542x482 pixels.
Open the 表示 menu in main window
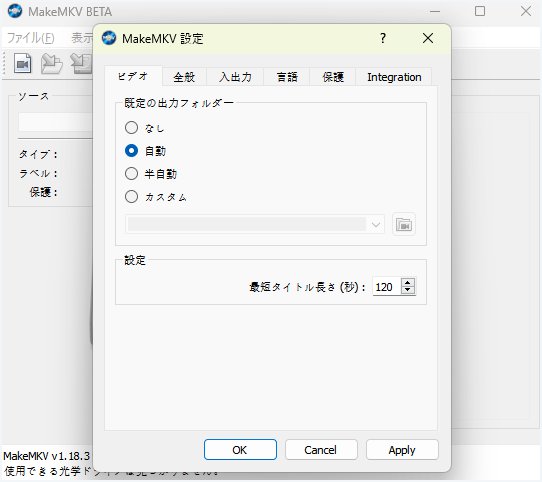pyautogui.click(x=82, y=38)
